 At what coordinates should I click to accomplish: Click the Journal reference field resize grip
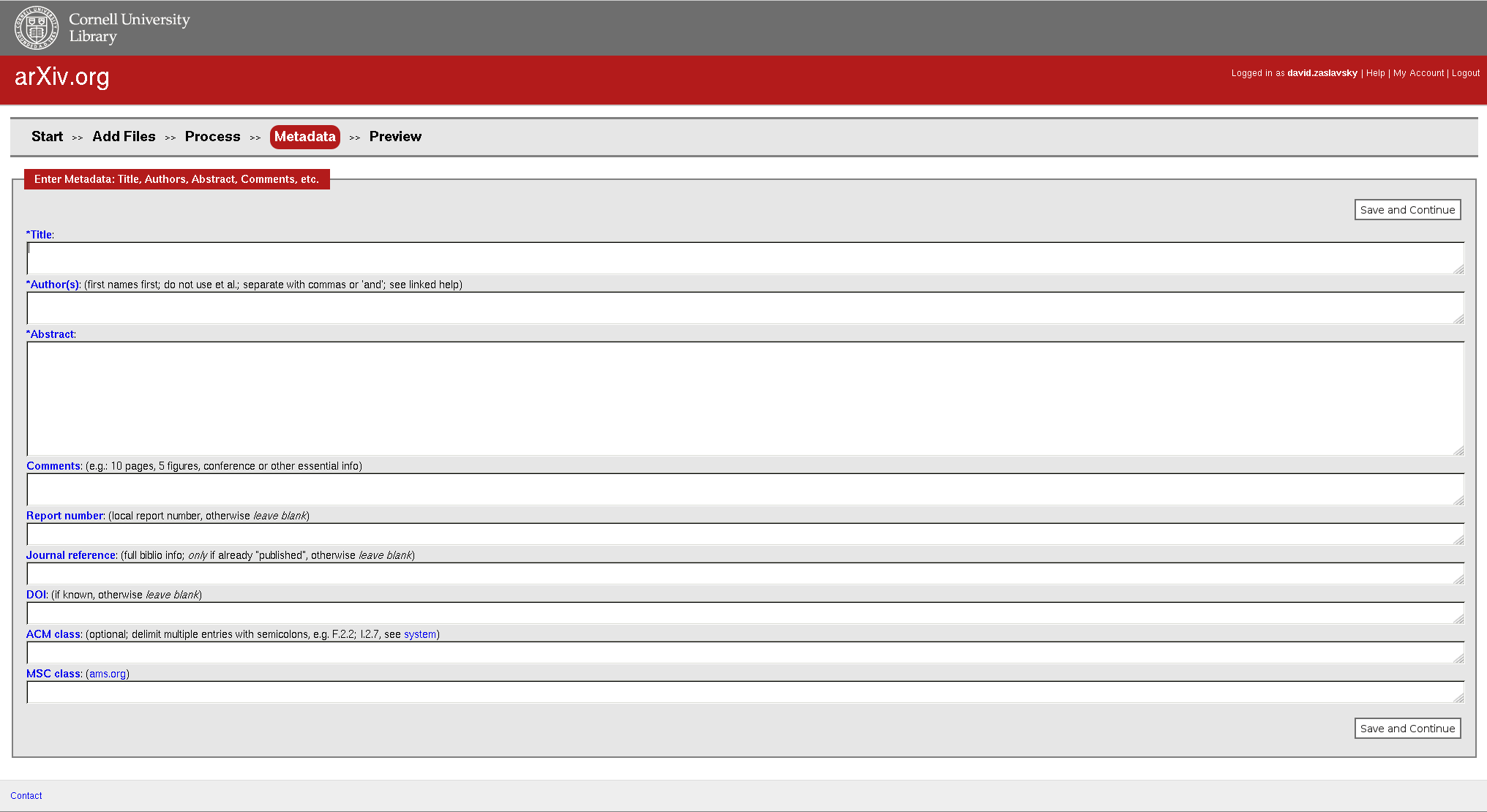[1458, 579]
